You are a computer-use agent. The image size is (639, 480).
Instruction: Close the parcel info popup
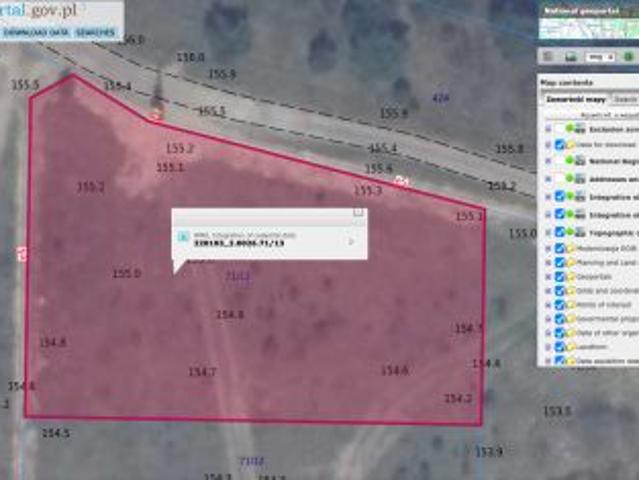coord(358,212)
